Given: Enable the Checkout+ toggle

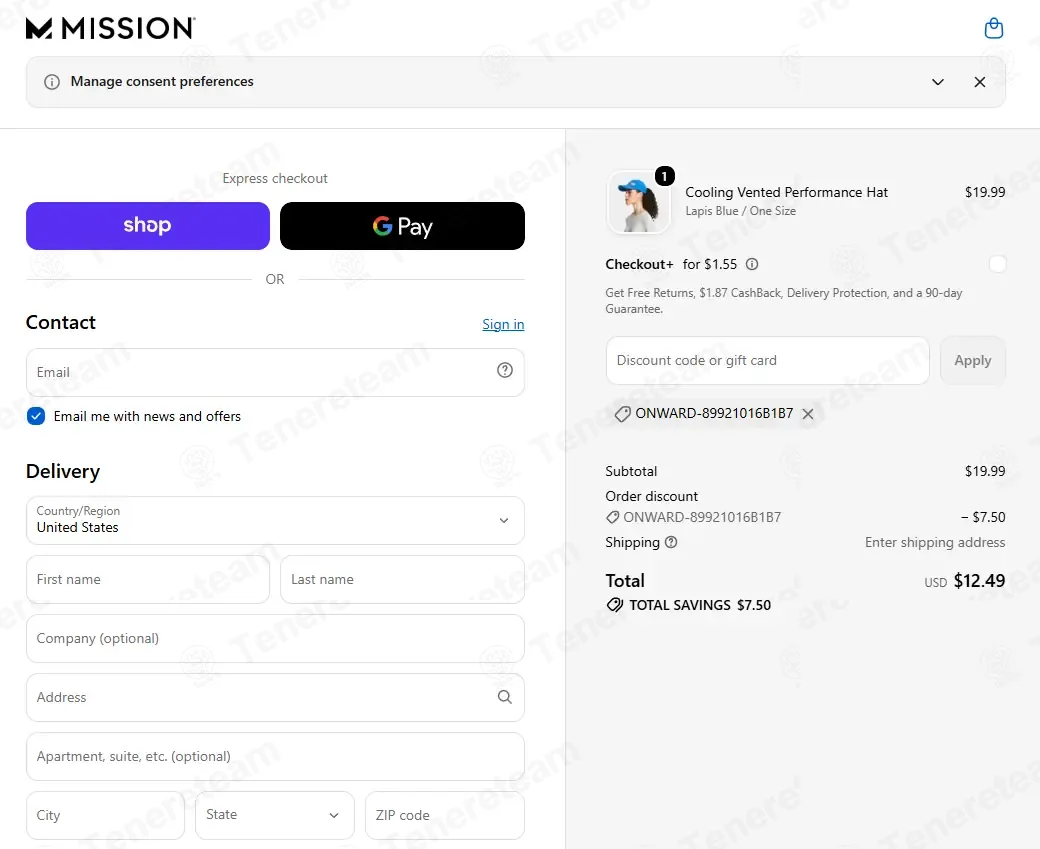Looking at the screenshot, I should click(997, 264).
